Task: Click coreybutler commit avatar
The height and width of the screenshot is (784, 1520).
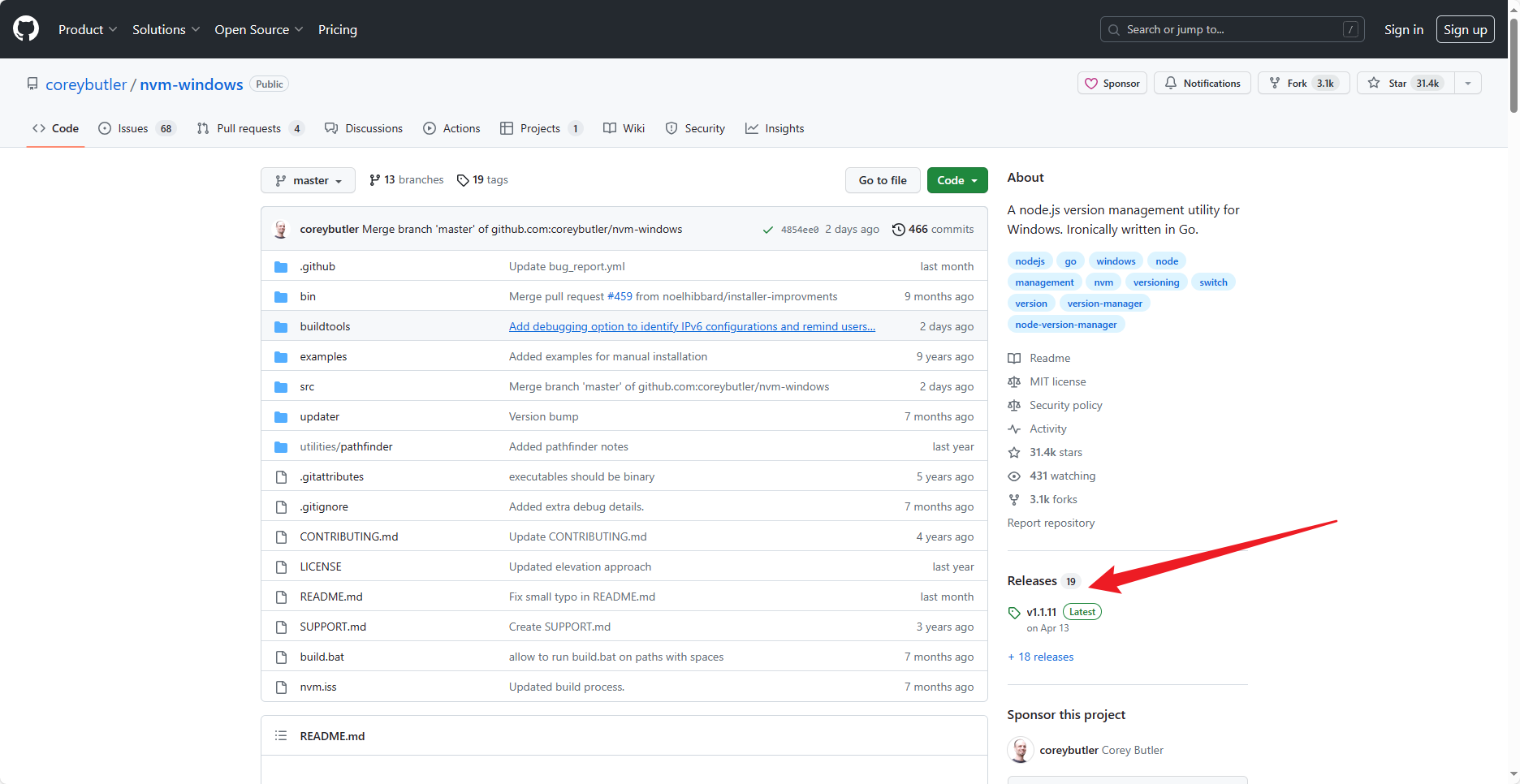Action: click(281, 230)
